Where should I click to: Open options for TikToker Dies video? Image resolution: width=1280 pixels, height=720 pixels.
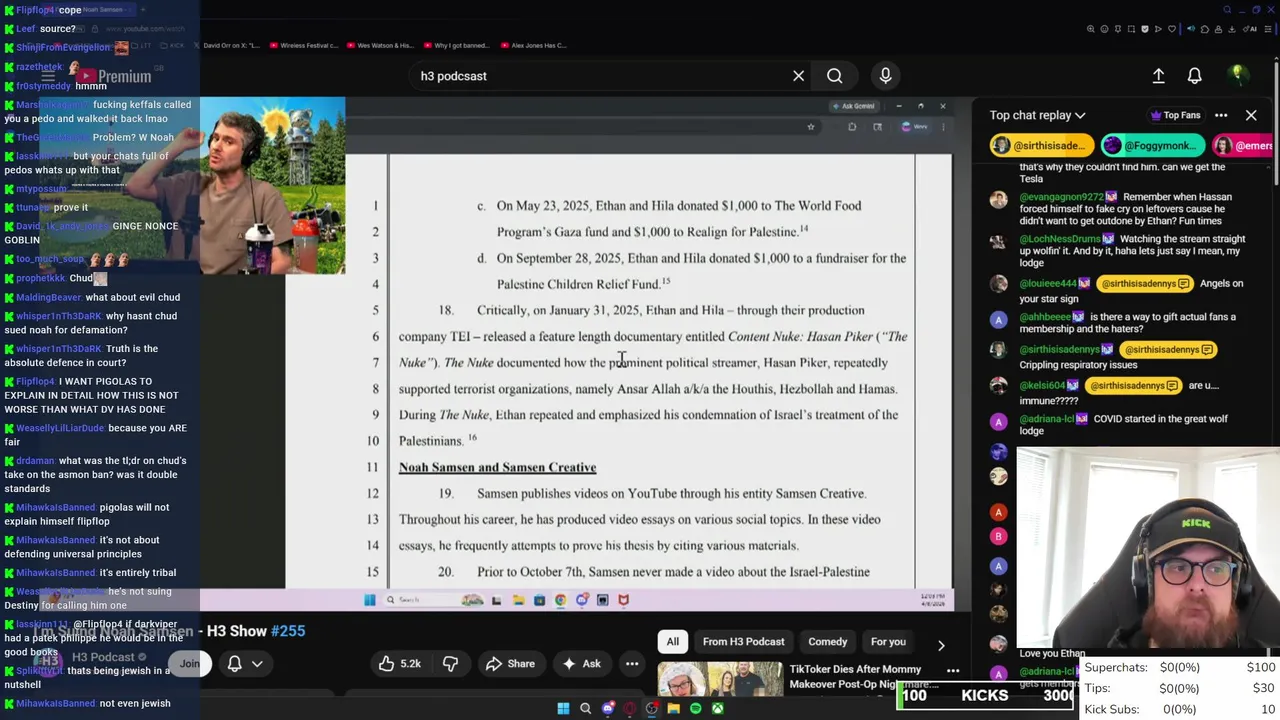click(x=953, y=671)
